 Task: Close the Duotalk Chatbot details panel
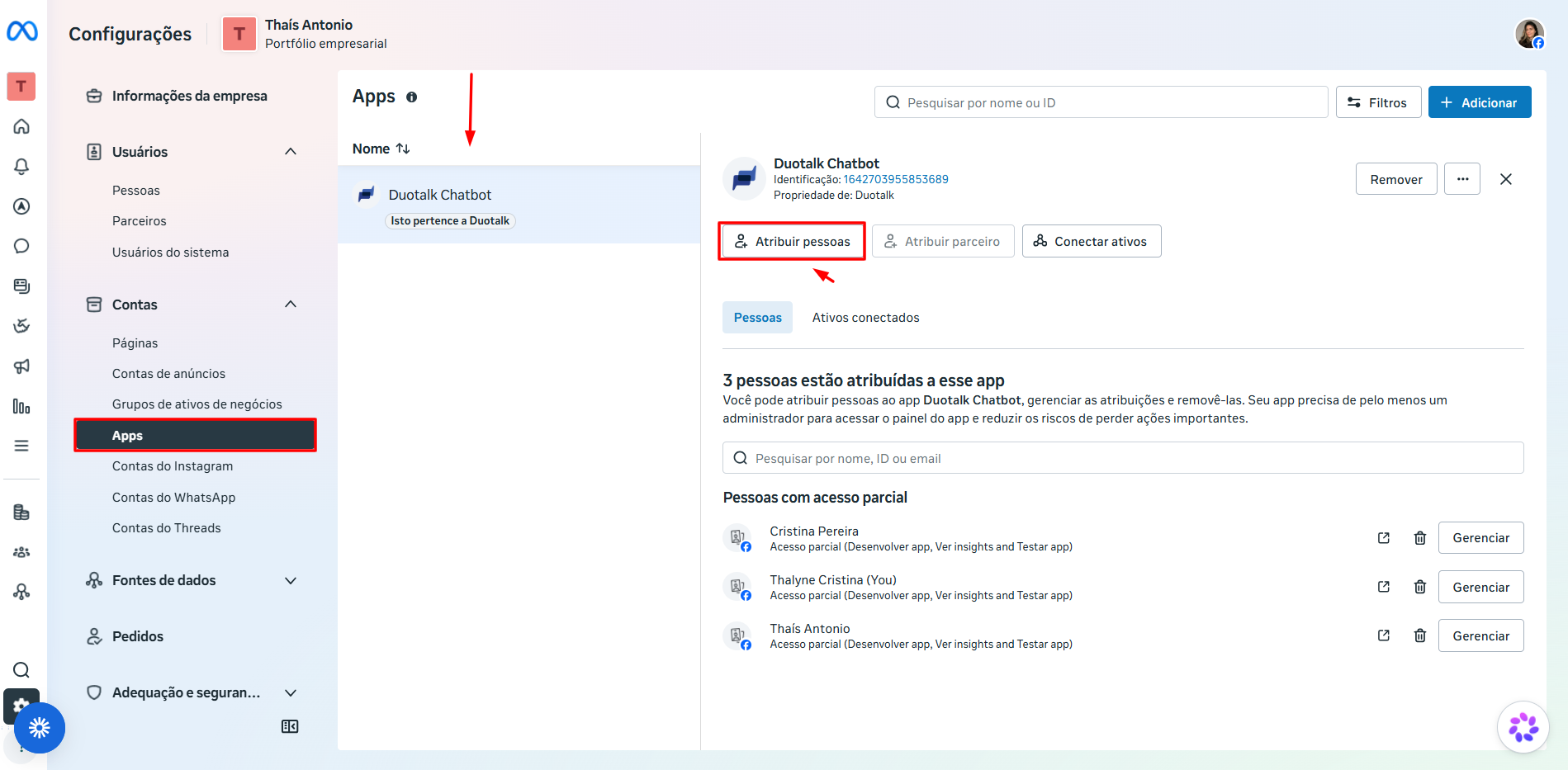tap(1506, 179)
